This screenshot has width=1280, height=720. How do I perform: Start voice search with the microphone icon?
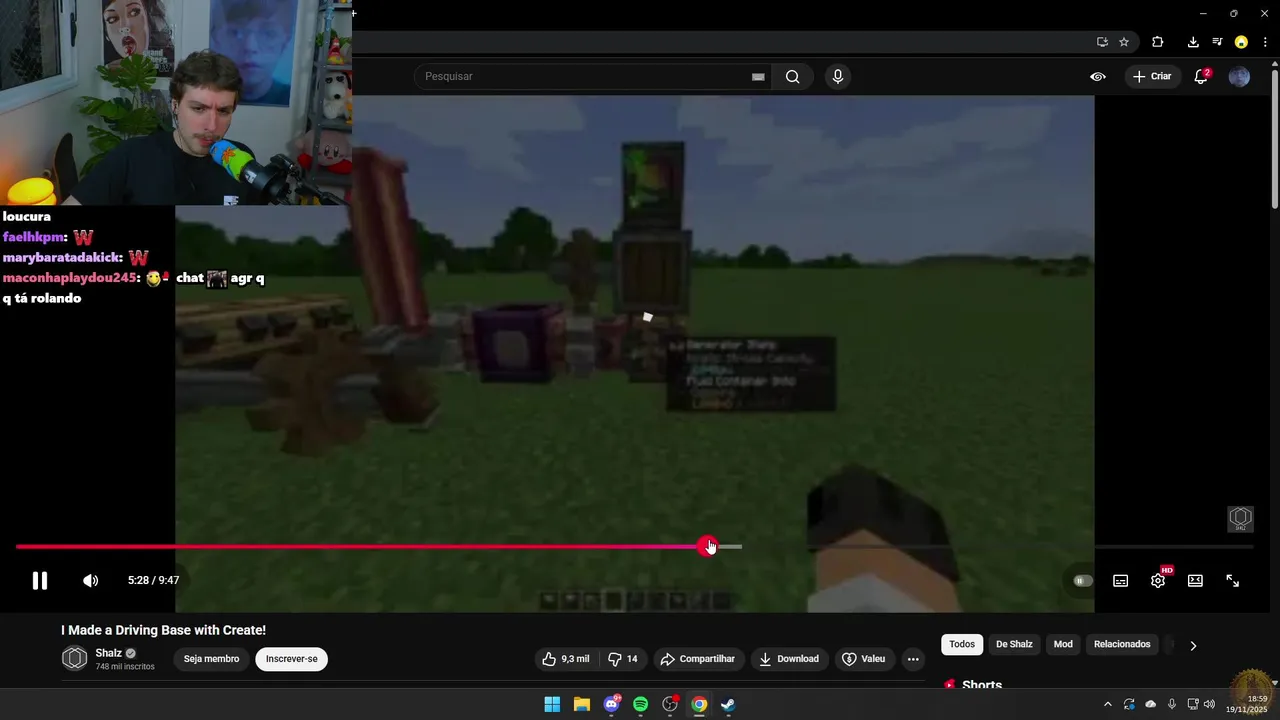point(838,77)
